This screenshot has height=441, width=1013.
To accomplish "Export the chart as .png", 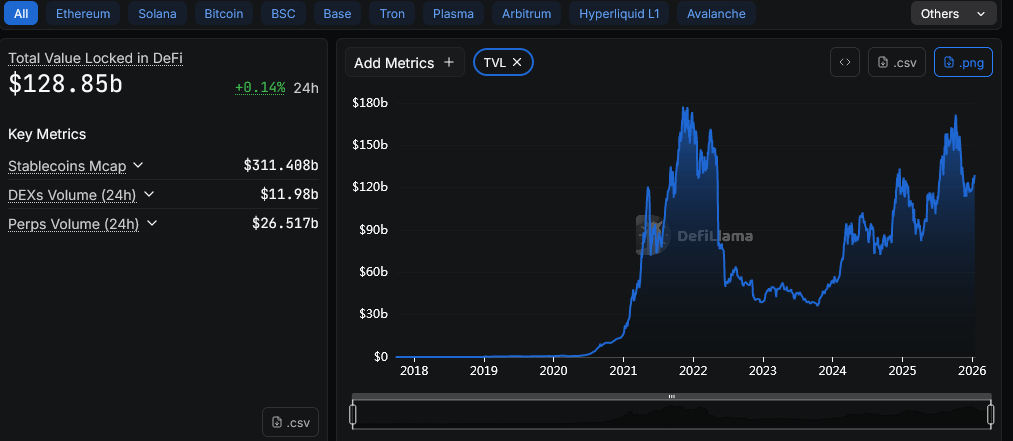I will click(963, 62).
